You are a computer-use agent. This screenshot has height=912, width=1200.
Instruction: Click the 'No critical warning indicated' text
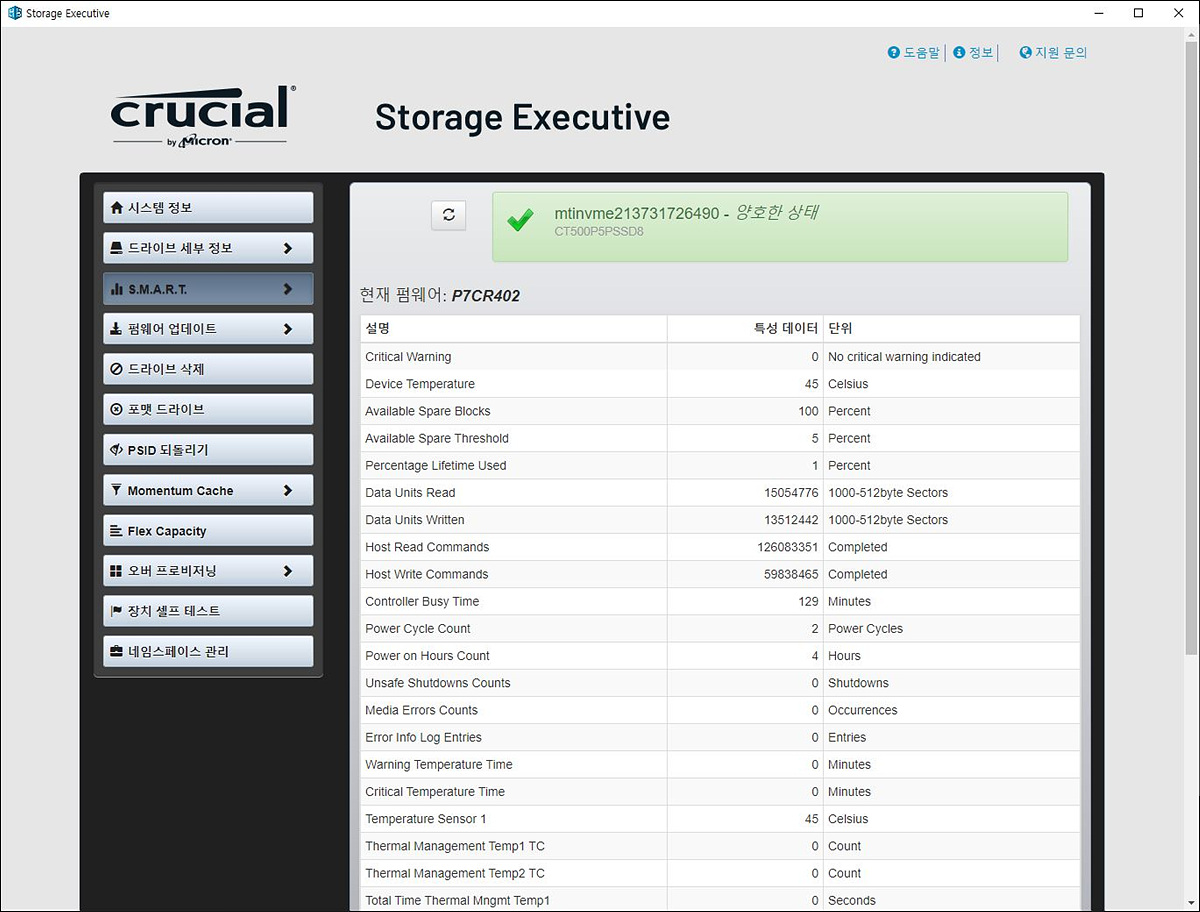pyautogui.click(x=904, y=357)
